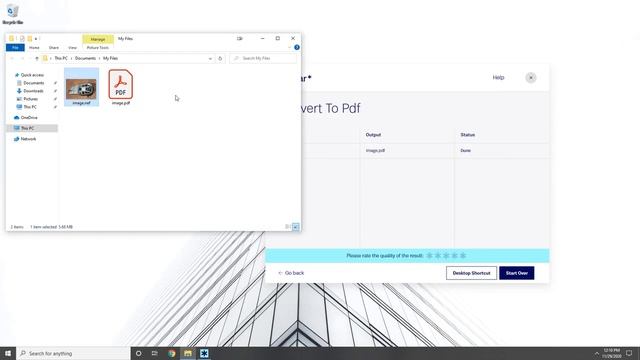Open OneDrive in navigation pane
Screen dimensions: 640x360
click(29, 118)
